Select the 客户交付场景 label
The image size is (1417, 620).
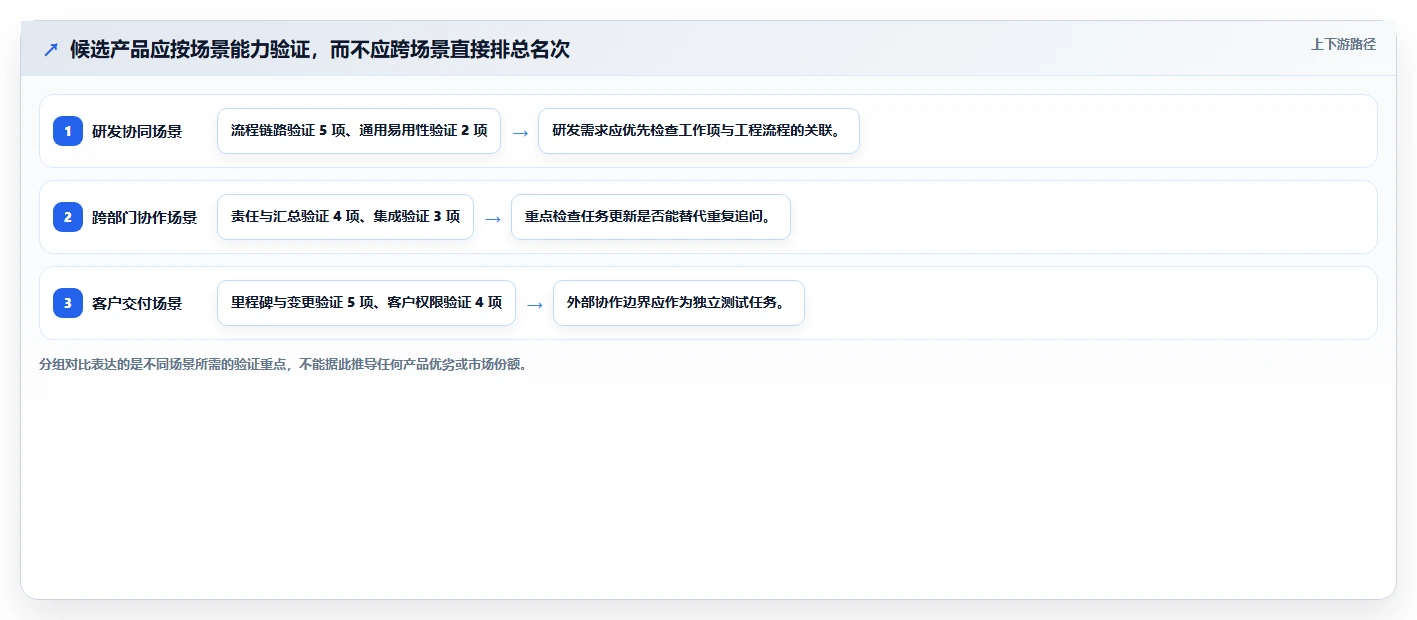click(x=137, y=303)
